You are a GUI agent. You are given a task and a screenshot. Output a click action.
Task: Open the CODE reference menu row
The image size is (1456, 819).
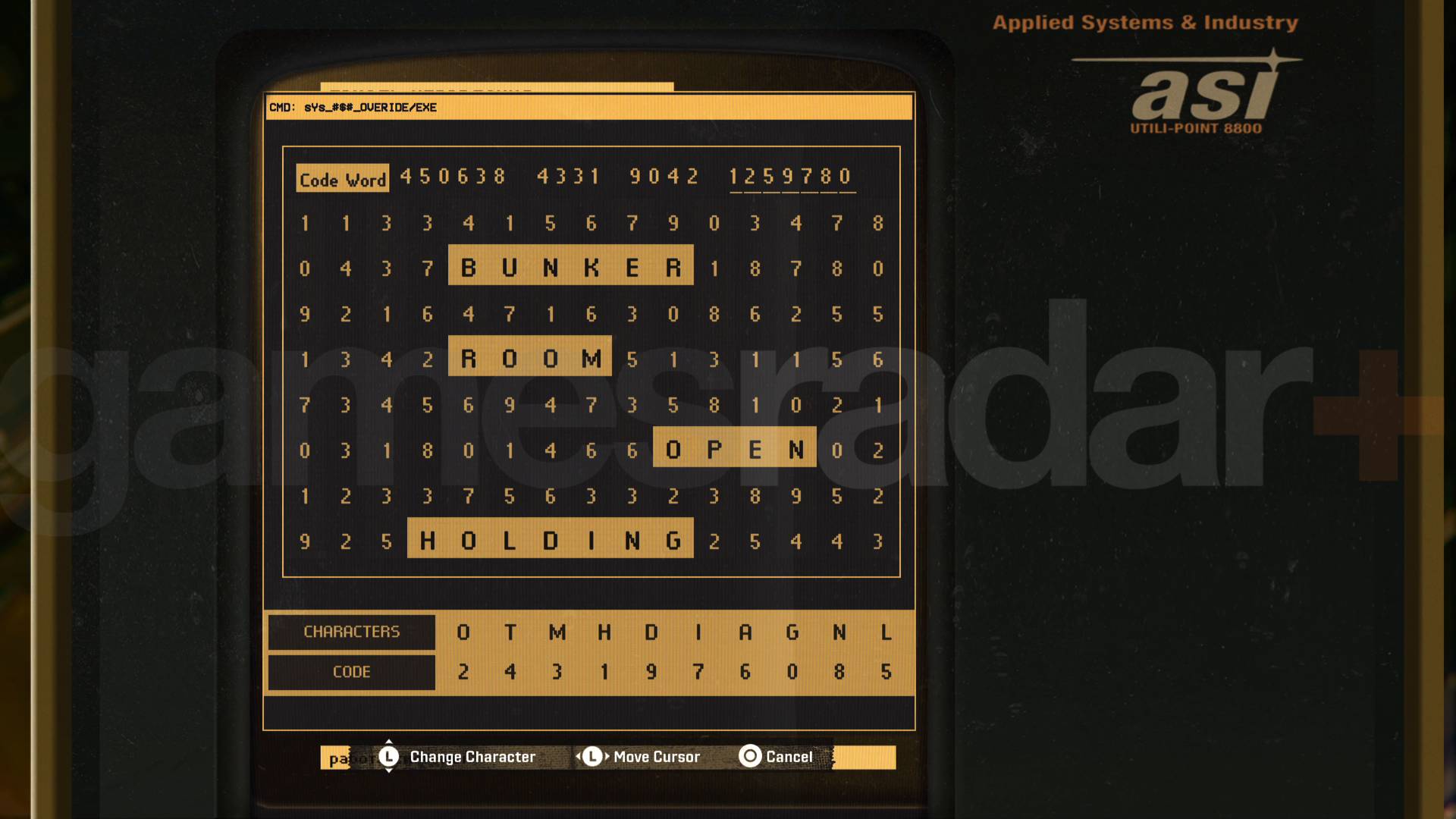353,672
